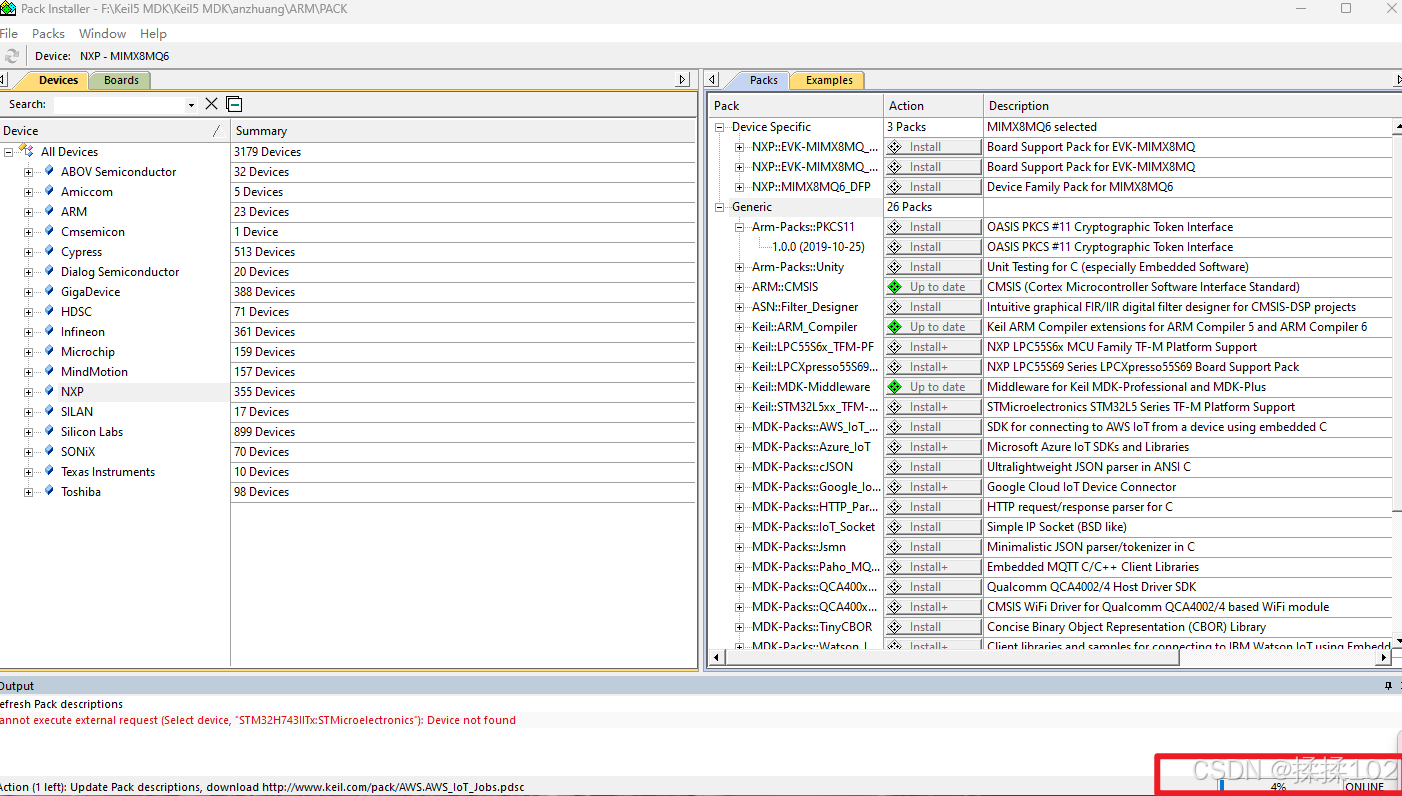Click the Infineon vendor icon
This screenshot has height=796, width=1402.
pos(49,331)
